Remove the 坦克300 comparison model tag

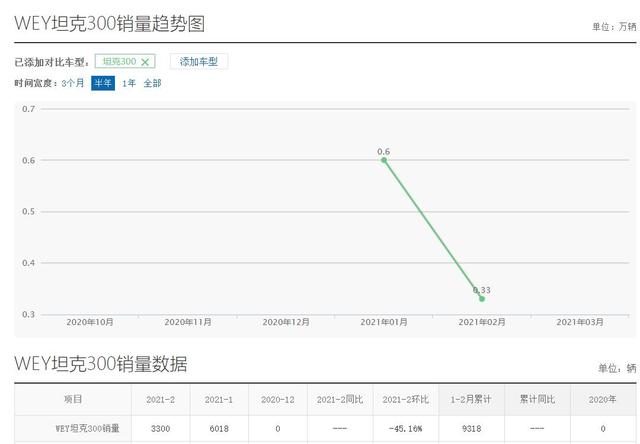click(x=145, y=62)
